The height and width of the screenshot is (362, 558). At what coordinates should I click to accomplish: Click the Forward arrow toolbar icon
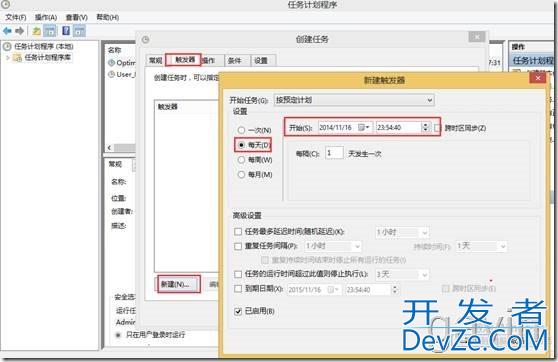(x=20, y=31)
